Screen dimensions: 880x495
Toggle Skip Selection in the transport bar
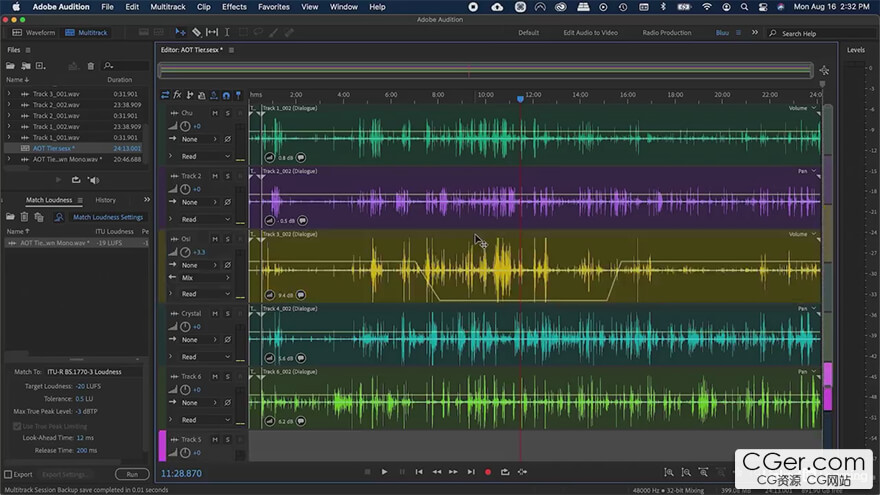pyautogui.click(x=522, y=472)
